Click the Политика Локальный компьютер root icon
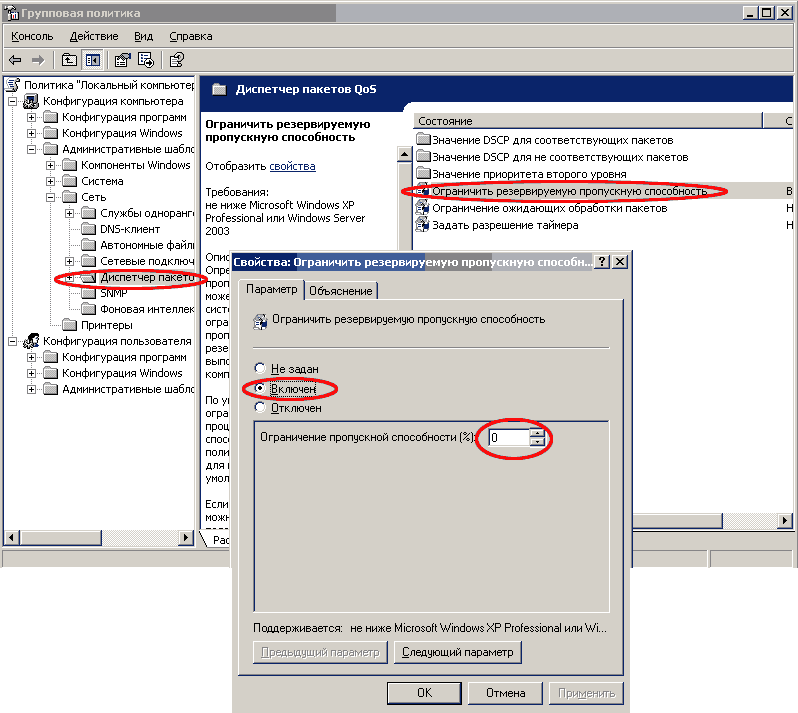 13,85
